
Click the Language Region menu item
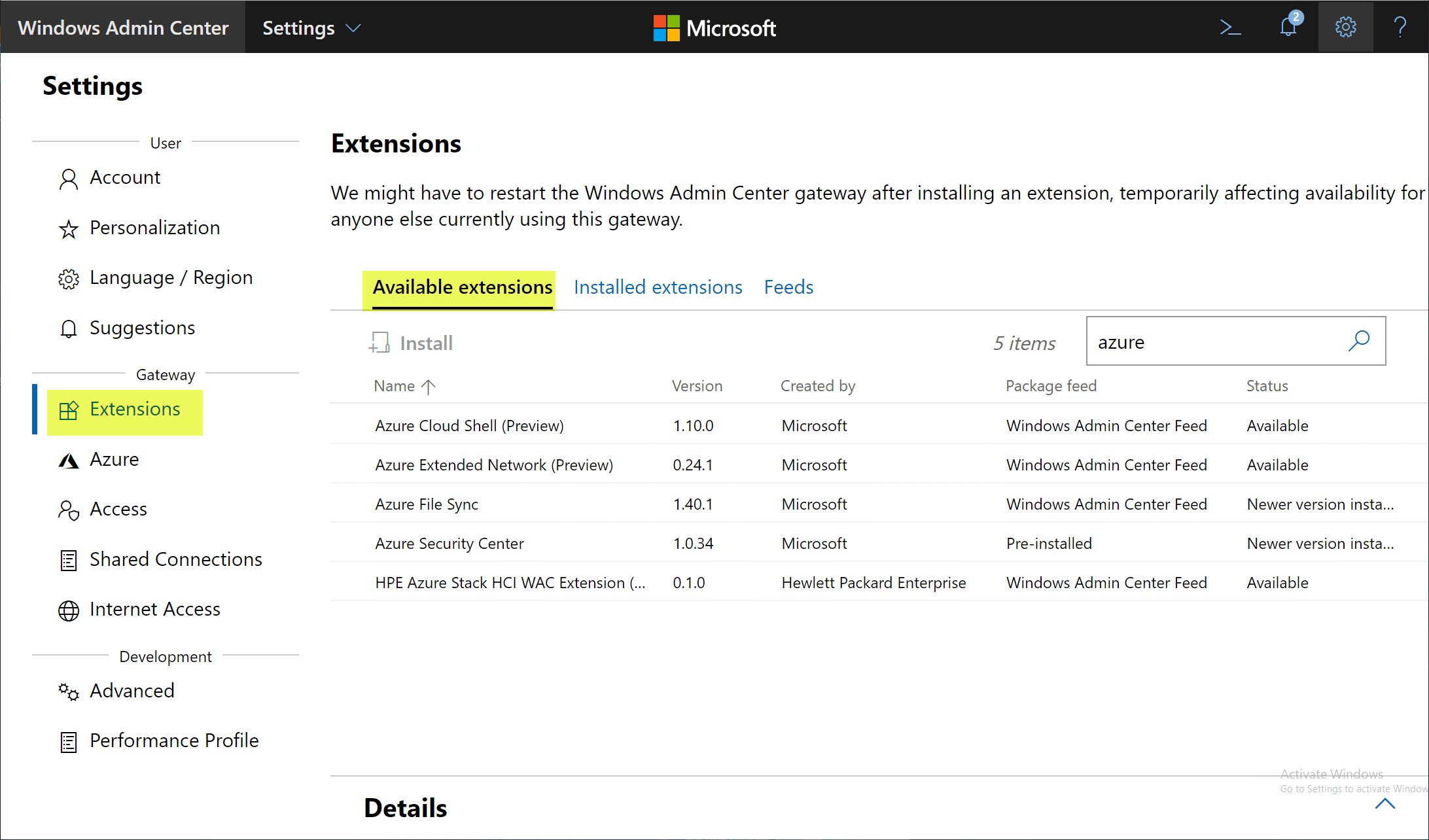coord(171,277)
